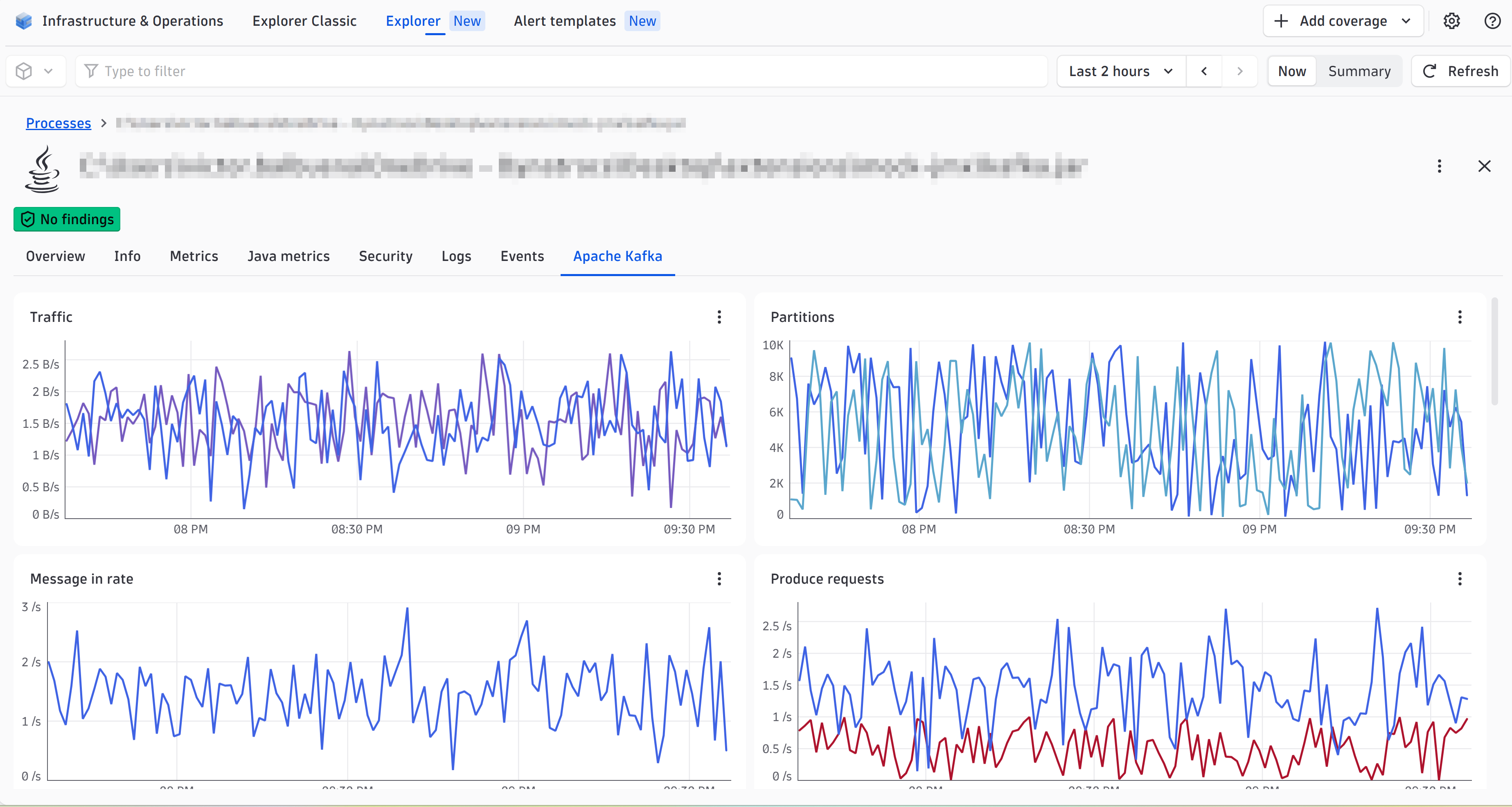Open the help question mark icon
The image size is (1512, 807).
1492,21
